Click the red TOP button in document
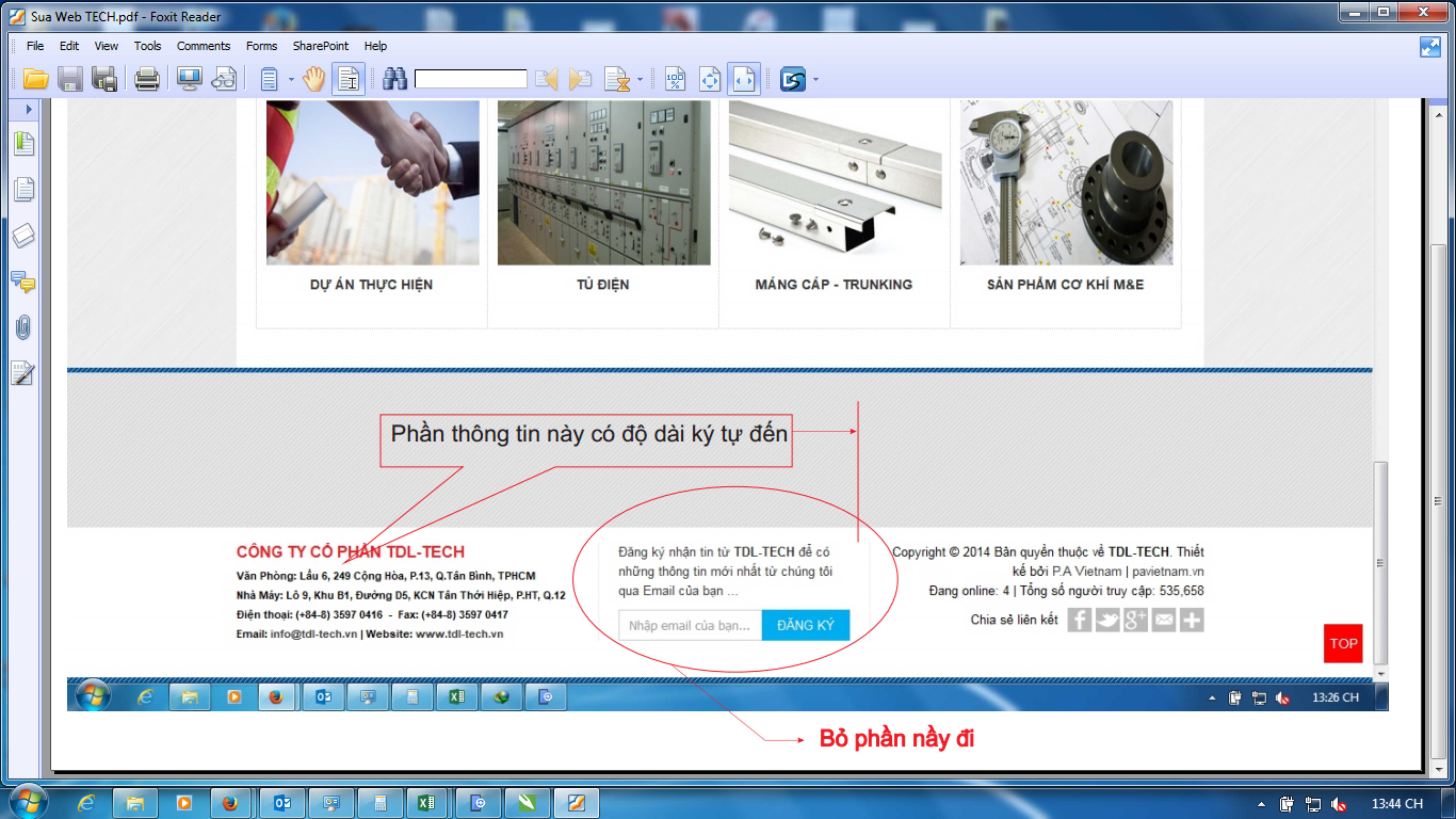1456x819 pixels. [x=1343, y=643]
